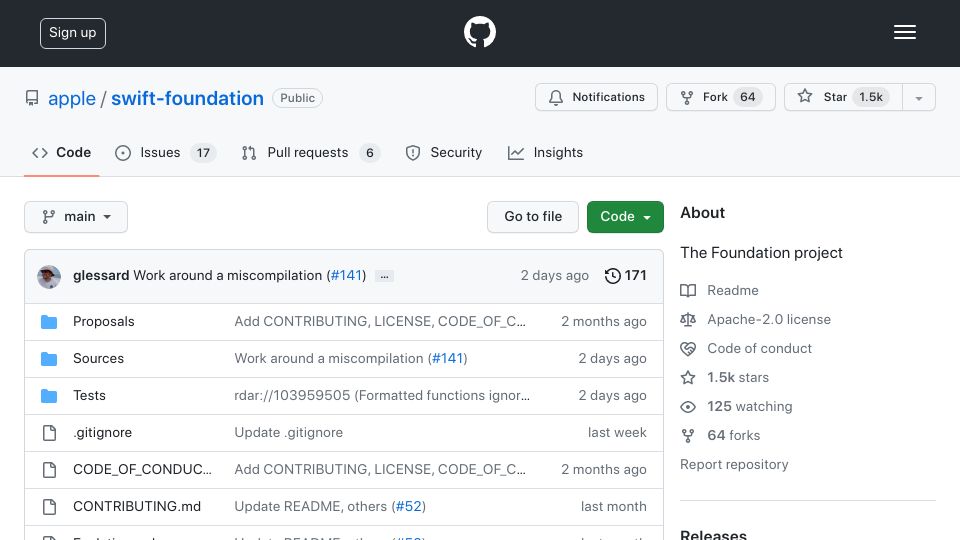Open the main branch selector dropdown
Image resolution: width=960 pixels, height=540 pixels.
coord(76,217)
